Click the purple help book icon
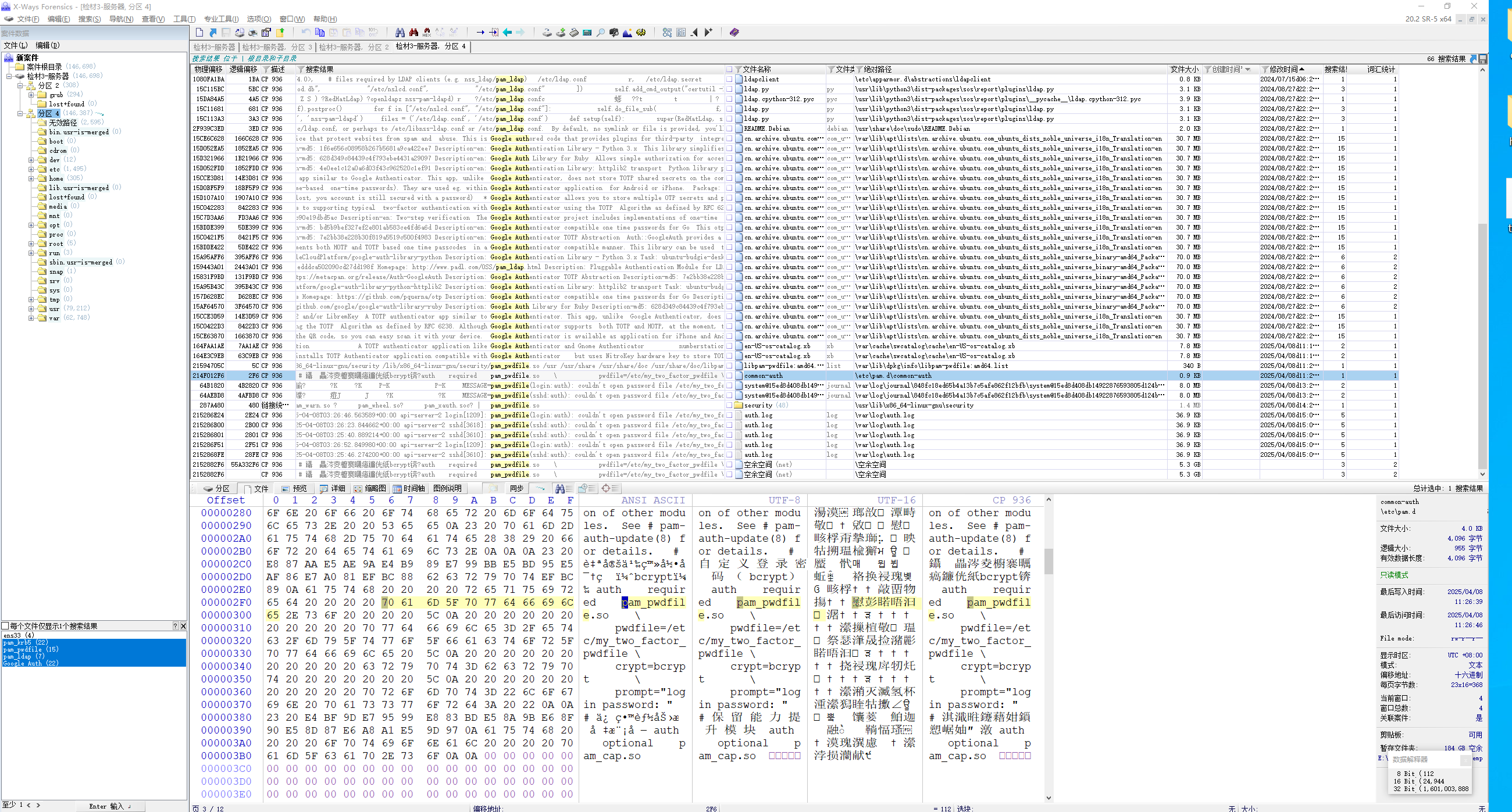This screenshot has height=812, width=1512. pos(734,33)
